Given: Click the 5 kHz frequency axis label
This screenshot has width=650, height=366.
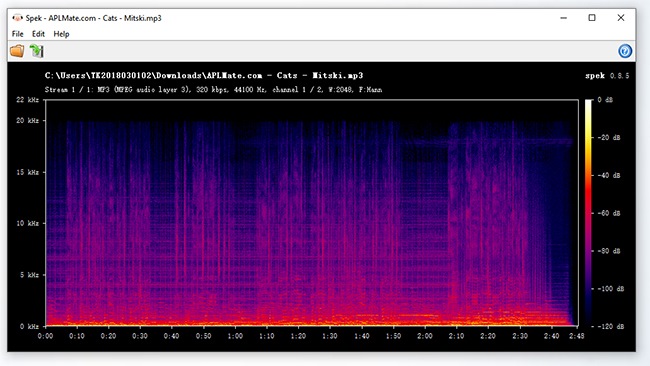Looking at the screenshot, I should [29, 275].
